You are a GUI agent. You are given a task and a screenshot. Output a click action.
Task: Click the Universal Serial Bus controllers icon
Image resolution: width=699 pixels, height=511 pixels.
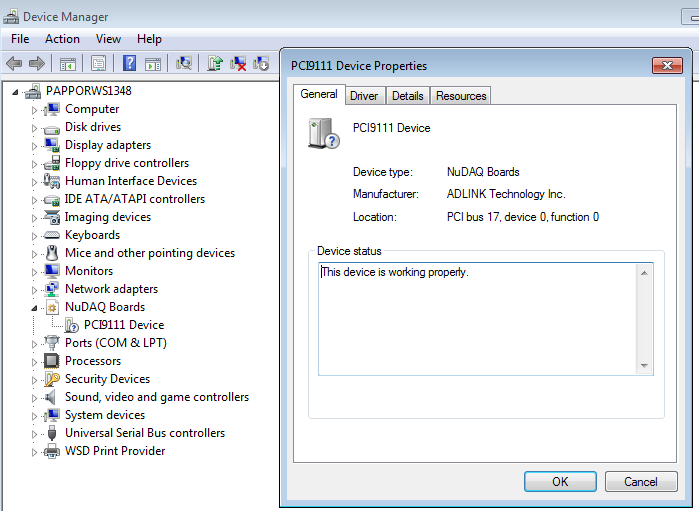point(52,433)
